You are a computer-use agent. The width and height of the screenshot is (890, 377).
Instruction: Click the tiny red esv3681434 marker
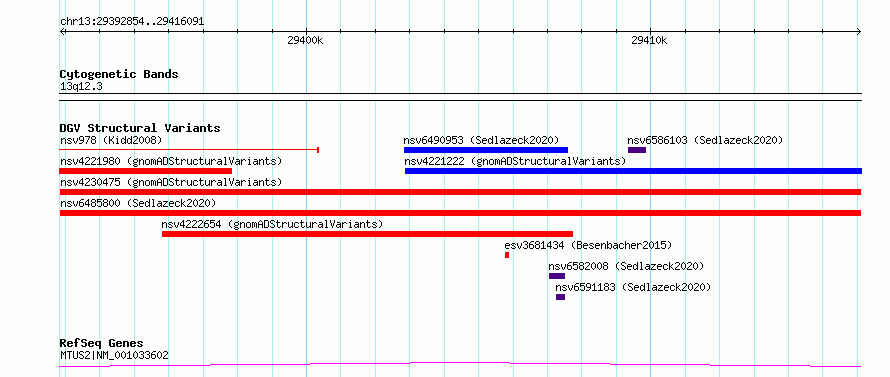(x=507, y=255)
